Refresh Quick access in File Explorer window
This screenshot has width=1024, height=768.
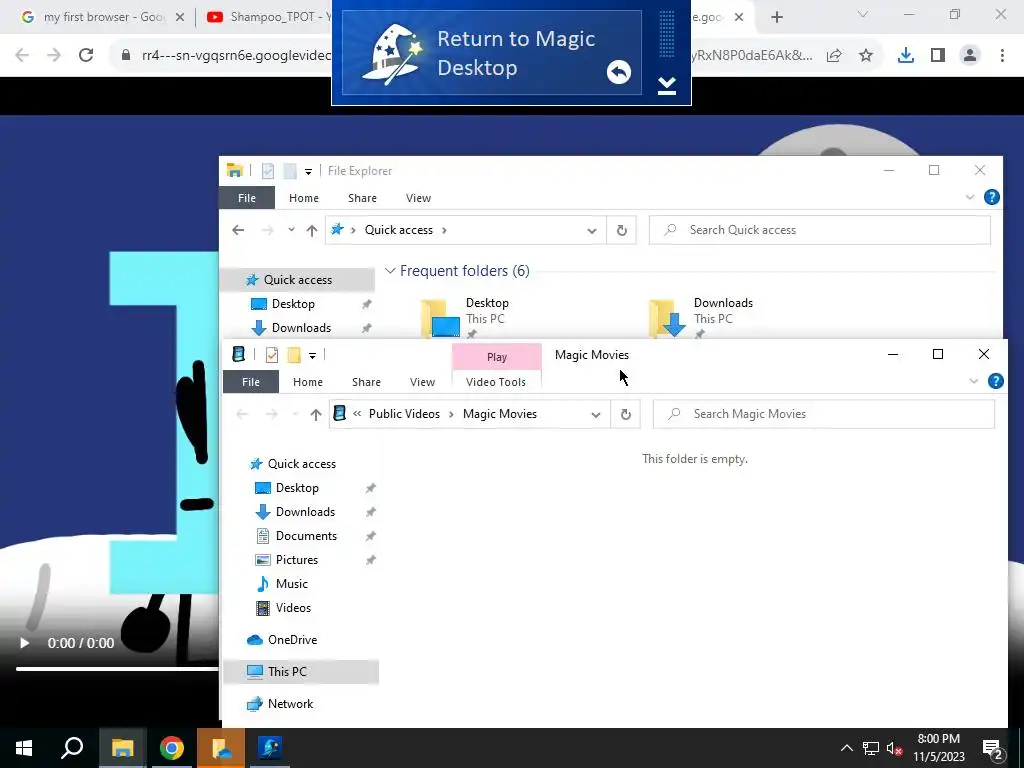coord(622,230)
